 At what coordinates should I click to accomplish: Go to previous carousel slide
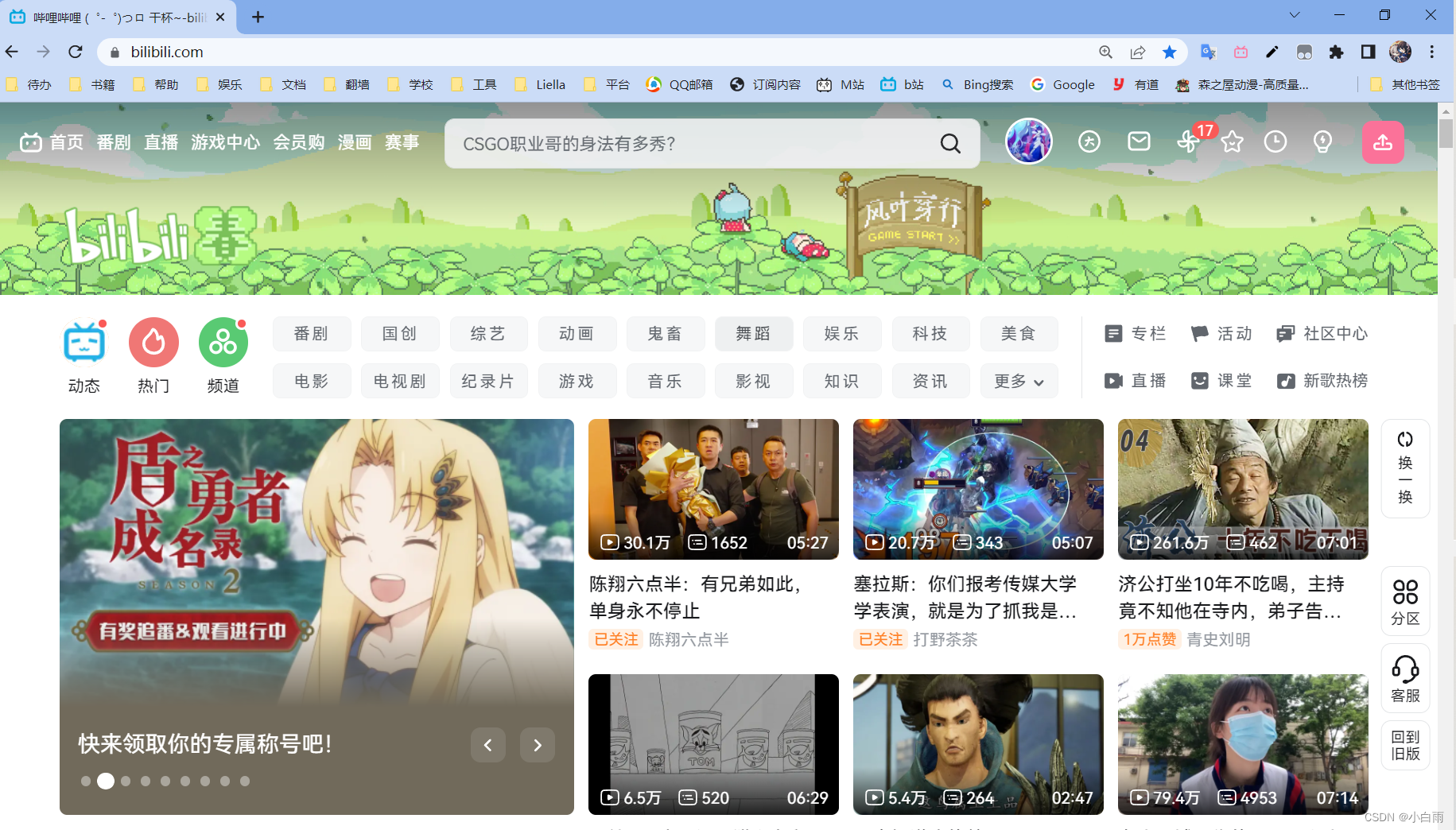(x=488, y=745)
